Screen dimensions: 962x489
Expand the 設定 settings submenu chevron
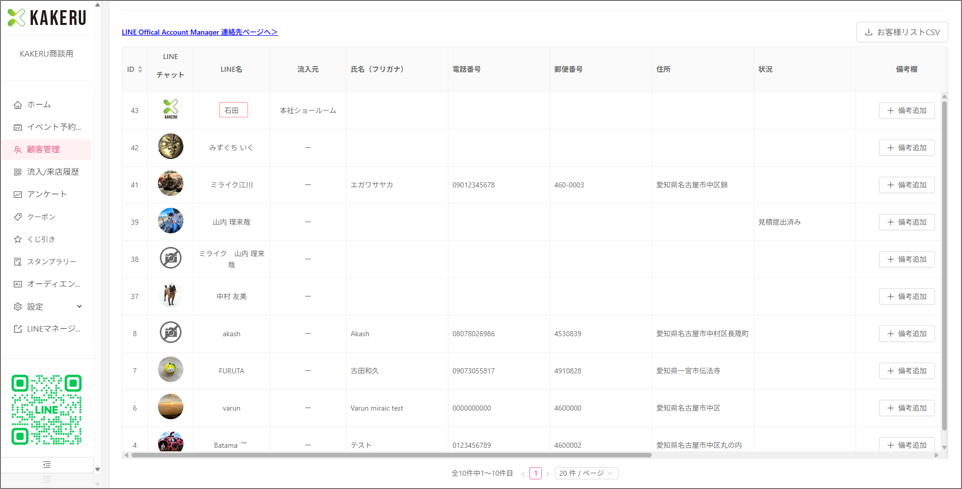pyautogui.click(x=79, y=307)
